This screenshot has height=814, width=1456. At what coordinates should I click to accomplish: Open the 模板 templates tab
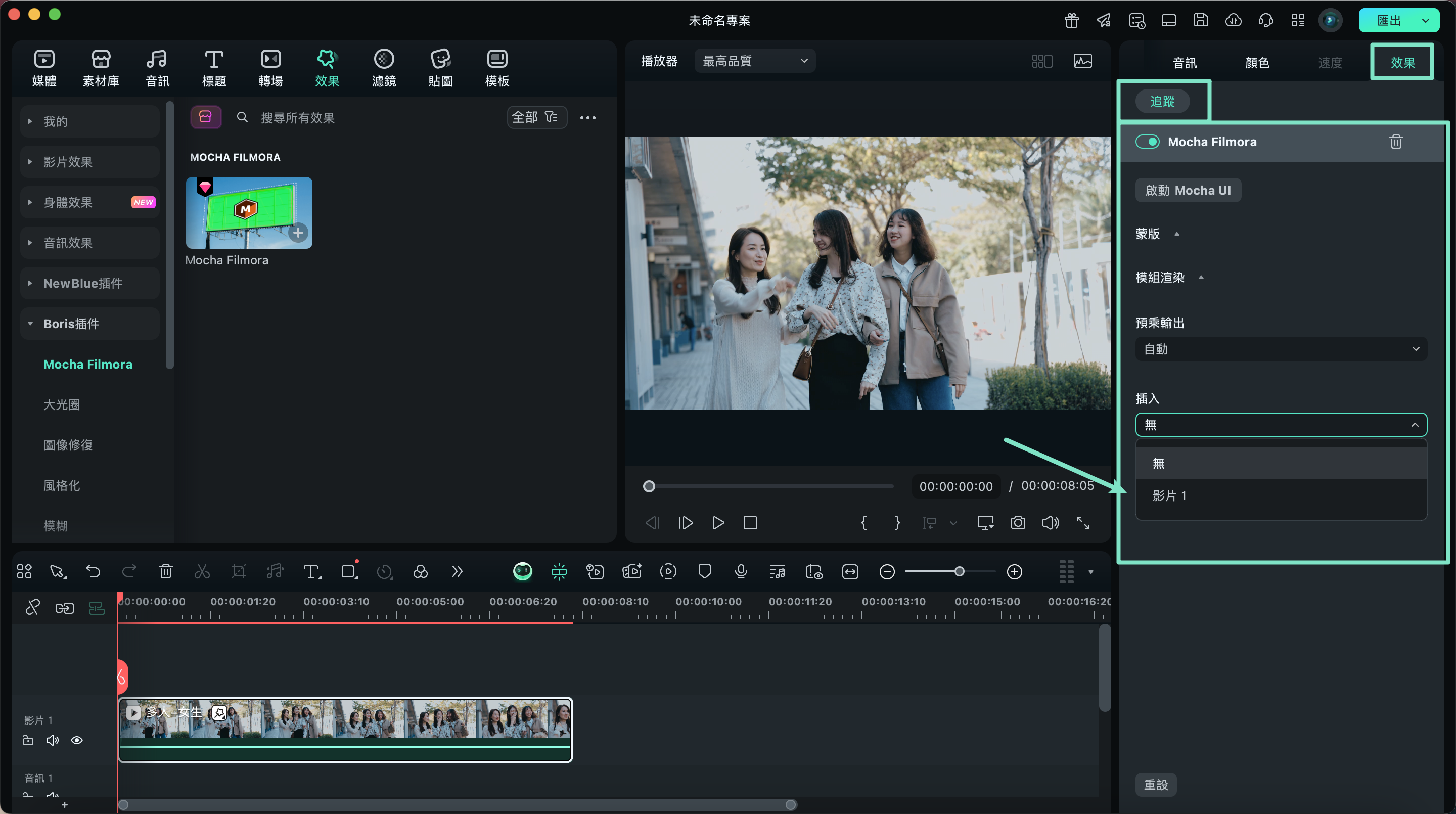[x=497, y=68]
